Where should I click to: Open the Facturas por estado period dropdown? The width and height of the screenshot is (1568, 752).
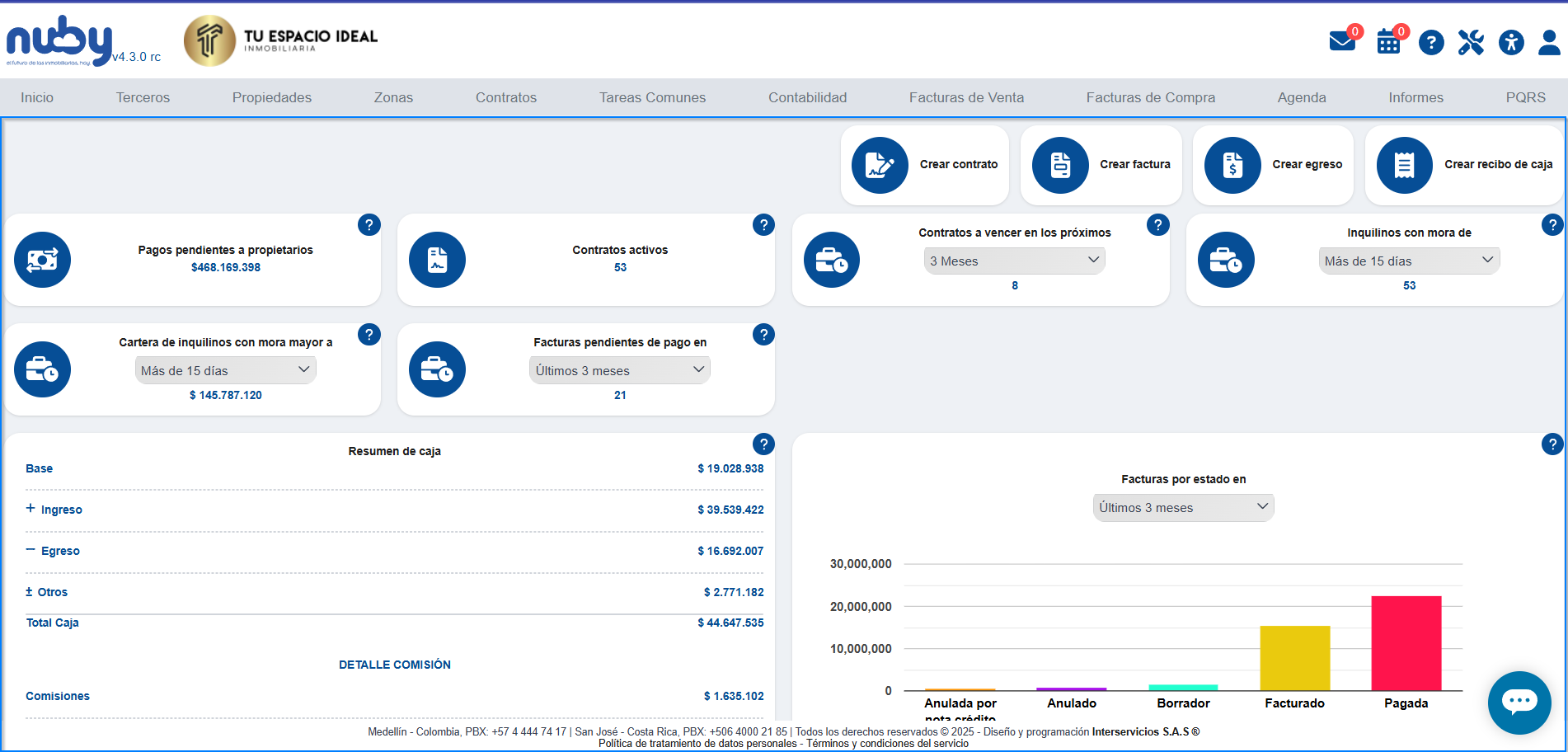click(1183, 507)
